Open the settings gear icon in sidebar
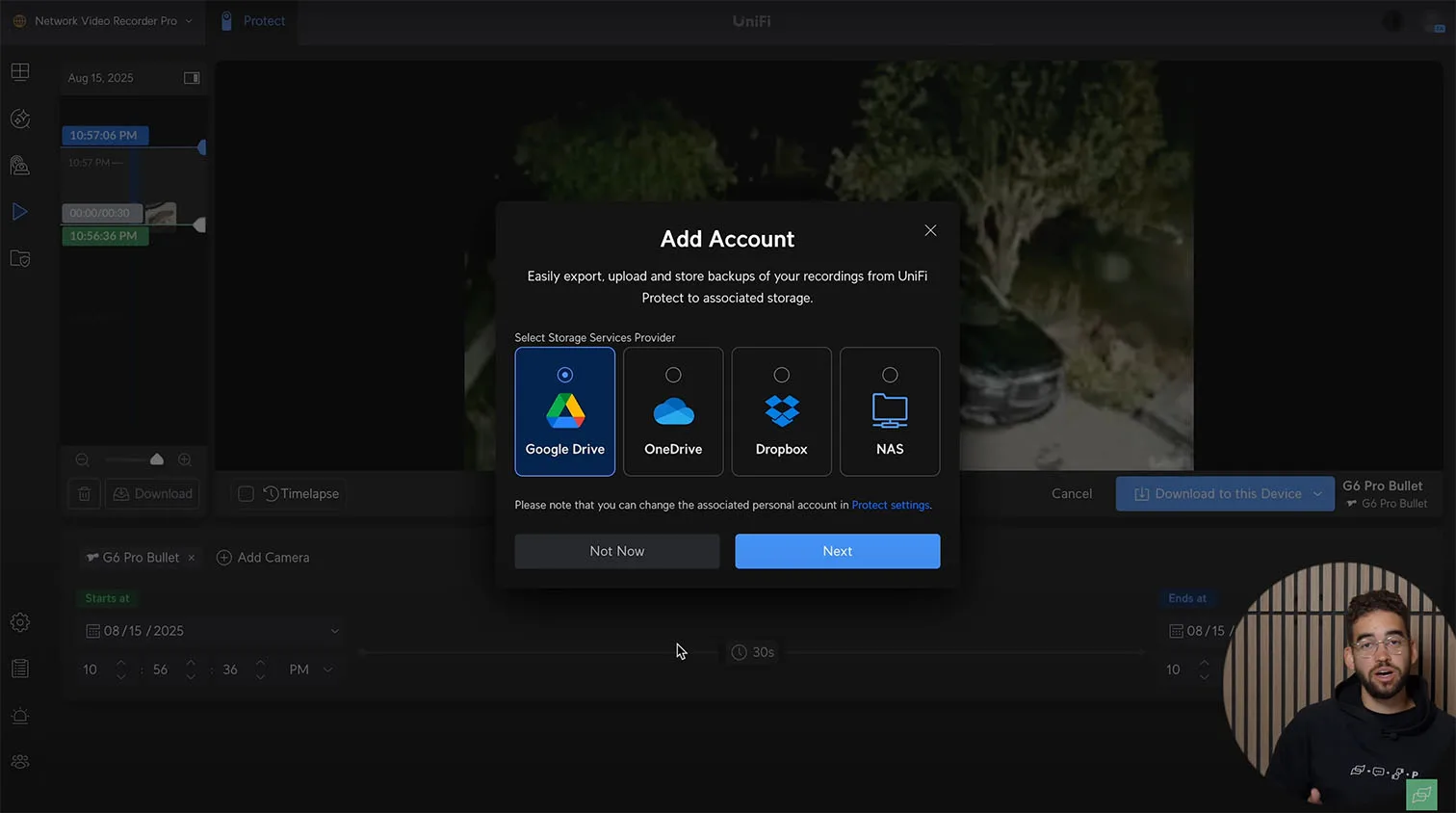 click(20, 622)
